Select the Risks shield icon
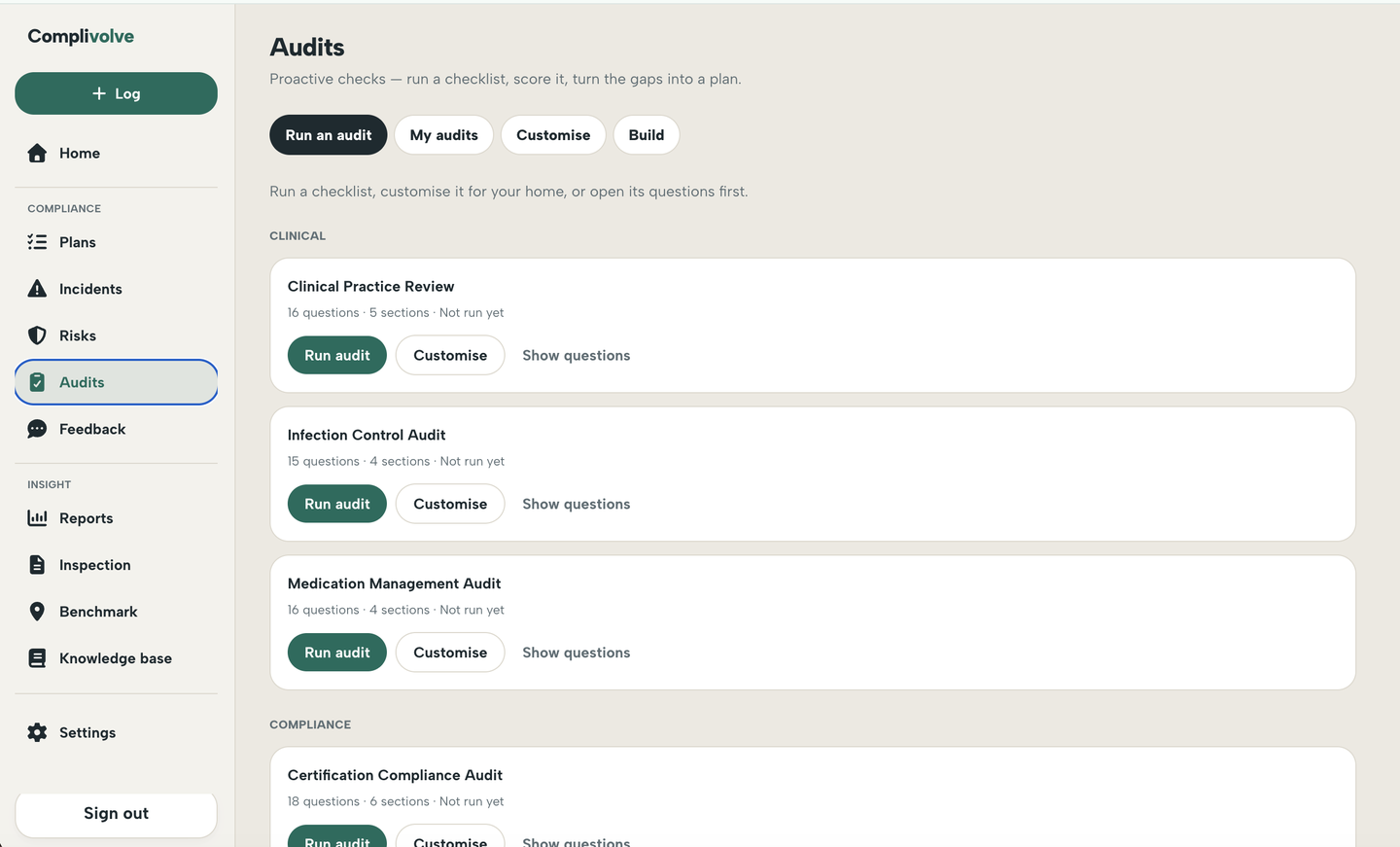The image size is (1400, 847). click(37, 335)
